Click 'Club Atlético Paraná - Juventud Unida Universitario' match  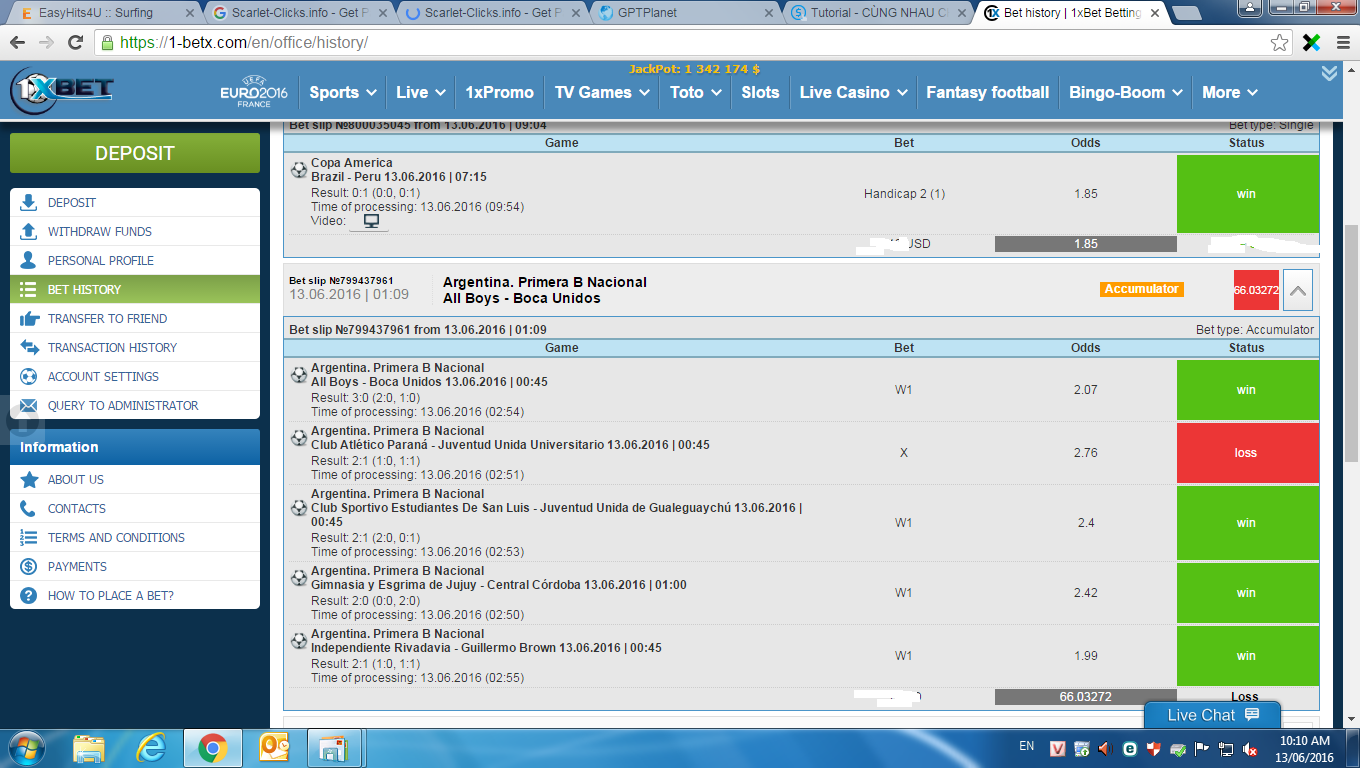[x=510, y=445]
